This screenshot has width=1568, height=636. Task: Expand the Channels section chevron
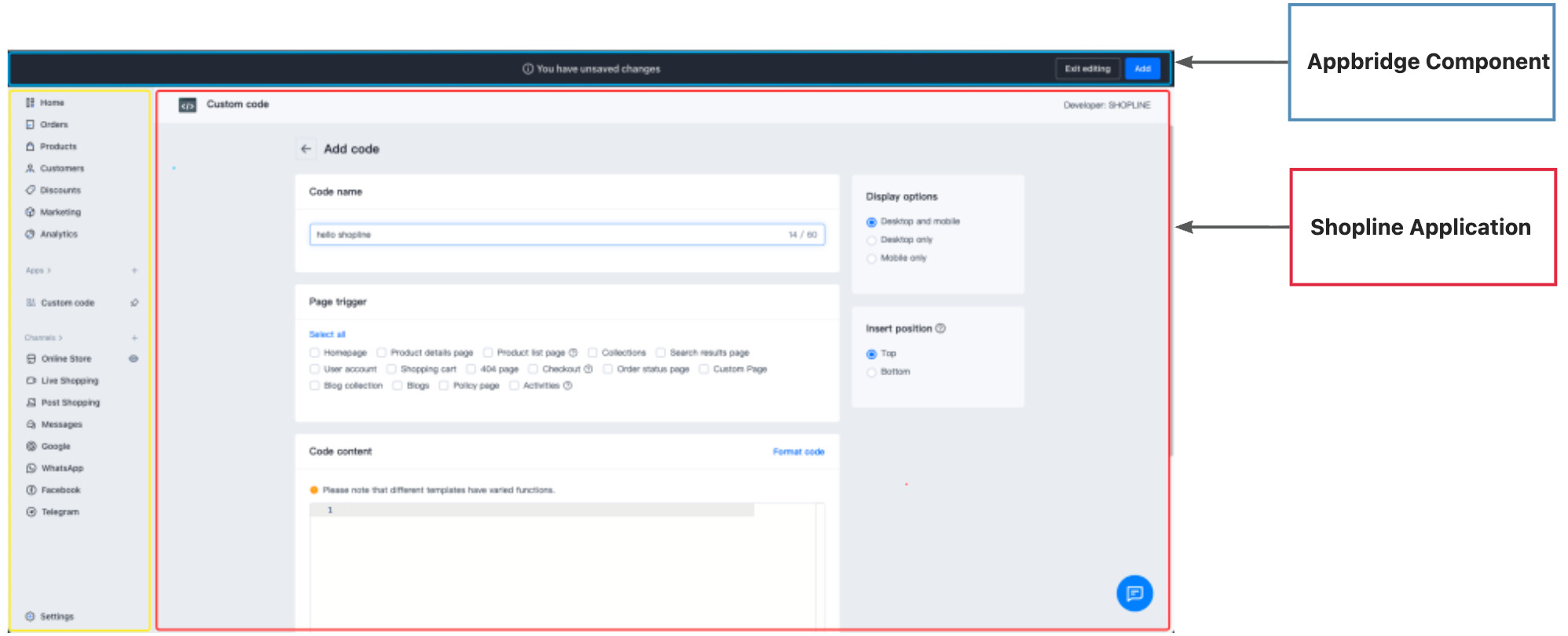[60, 338]
